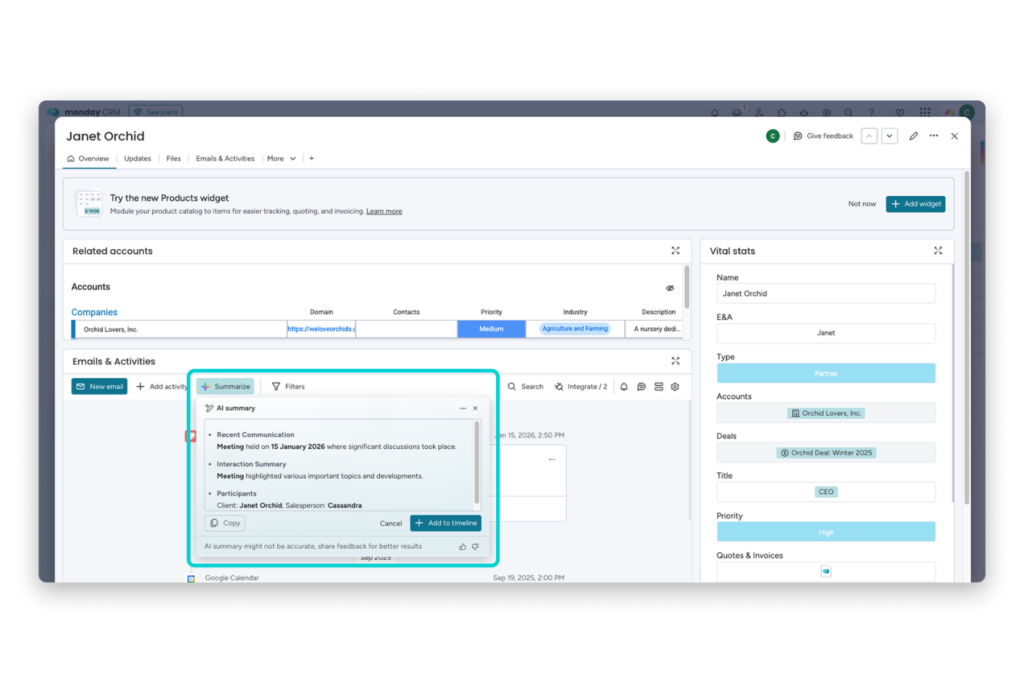Screen dimensions: 1024x683
Task: Switch to the Emails & Activities tab
Action: coord(225,159)
